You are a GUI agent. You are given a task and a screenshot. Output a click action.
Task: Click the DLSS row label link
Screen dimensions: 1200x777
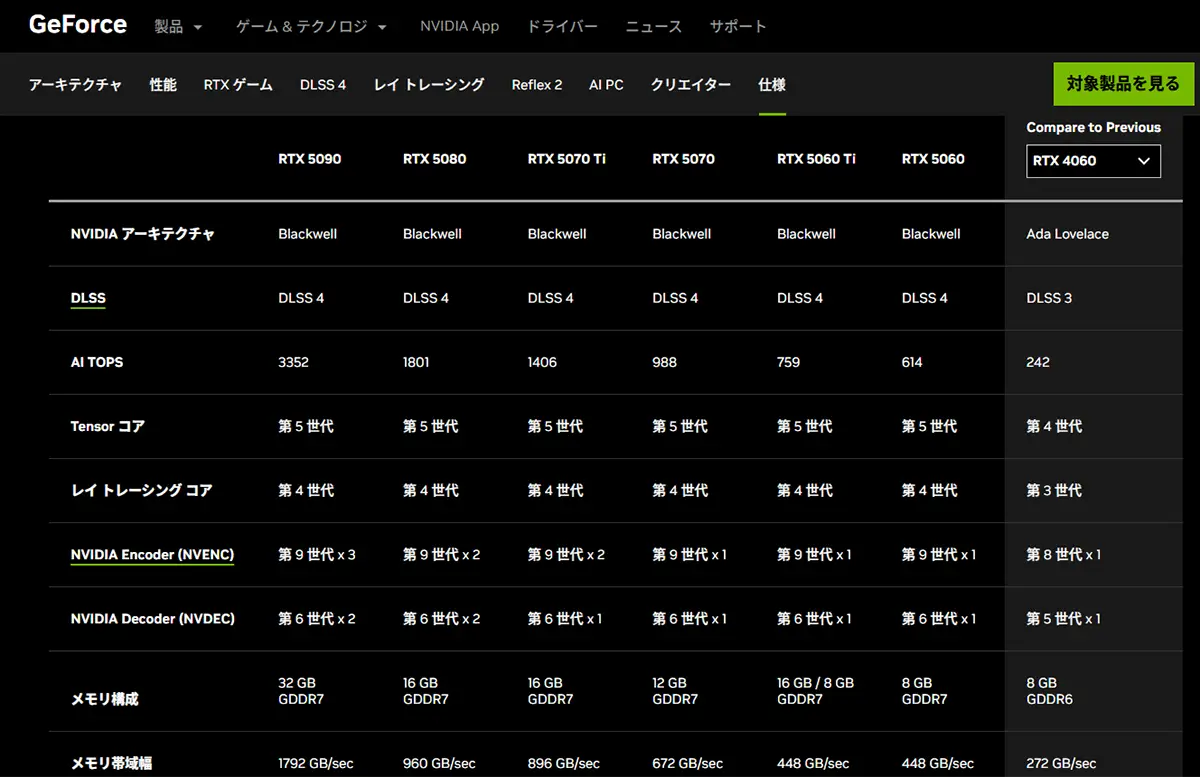click(88, 298)
